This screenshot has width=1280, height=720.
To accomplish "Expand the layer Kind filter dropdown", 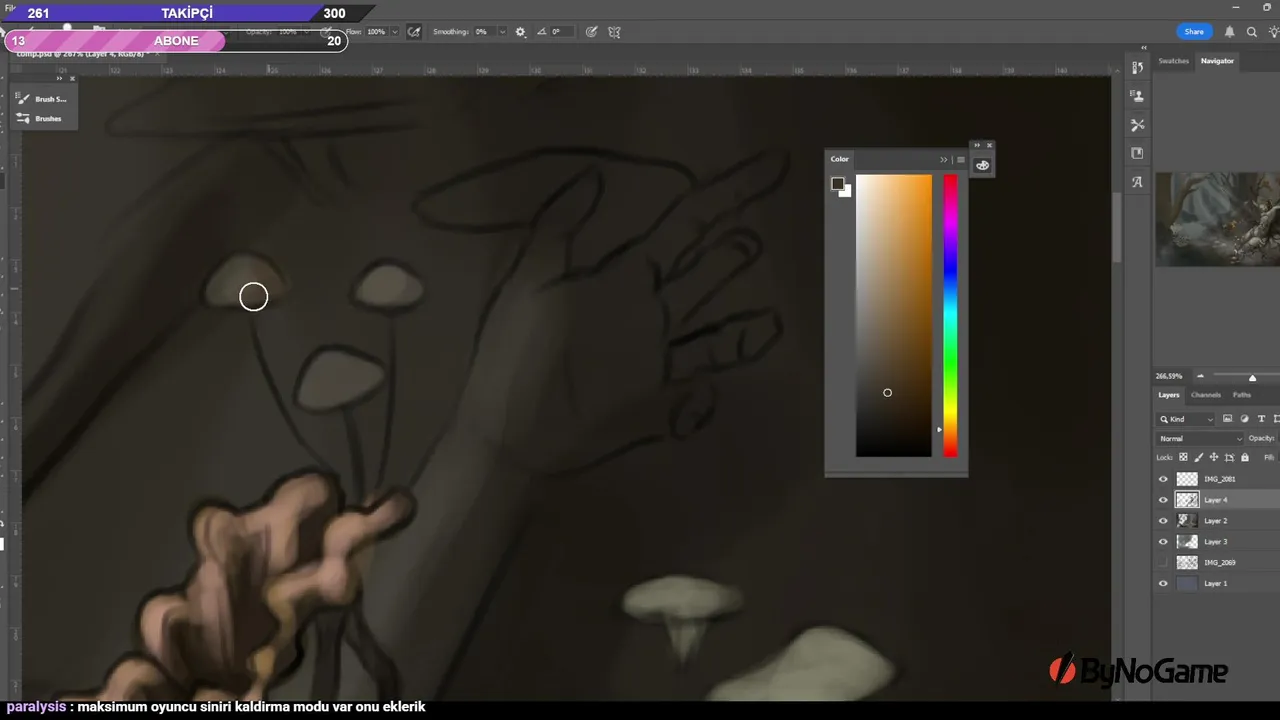I will pos(1186,419).
